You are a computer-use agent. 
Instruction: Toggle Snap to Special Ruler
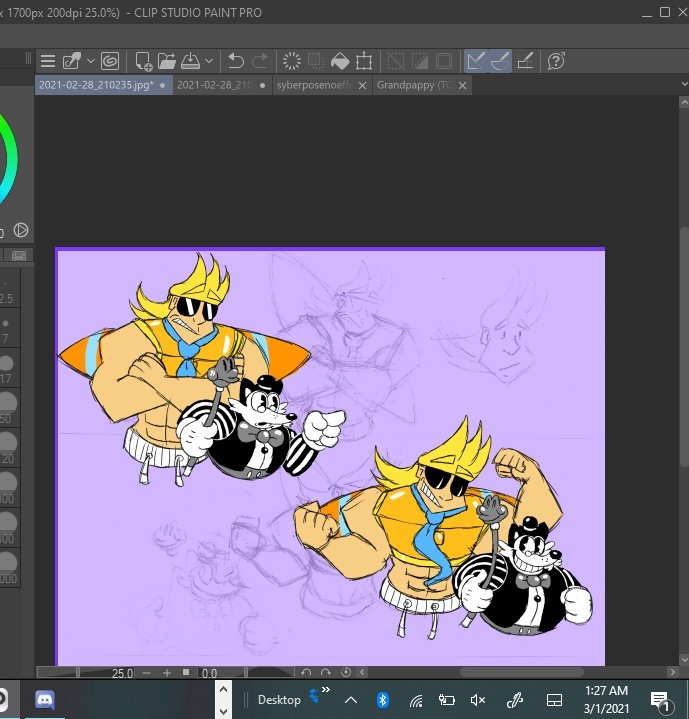click(x=500, y=61)
